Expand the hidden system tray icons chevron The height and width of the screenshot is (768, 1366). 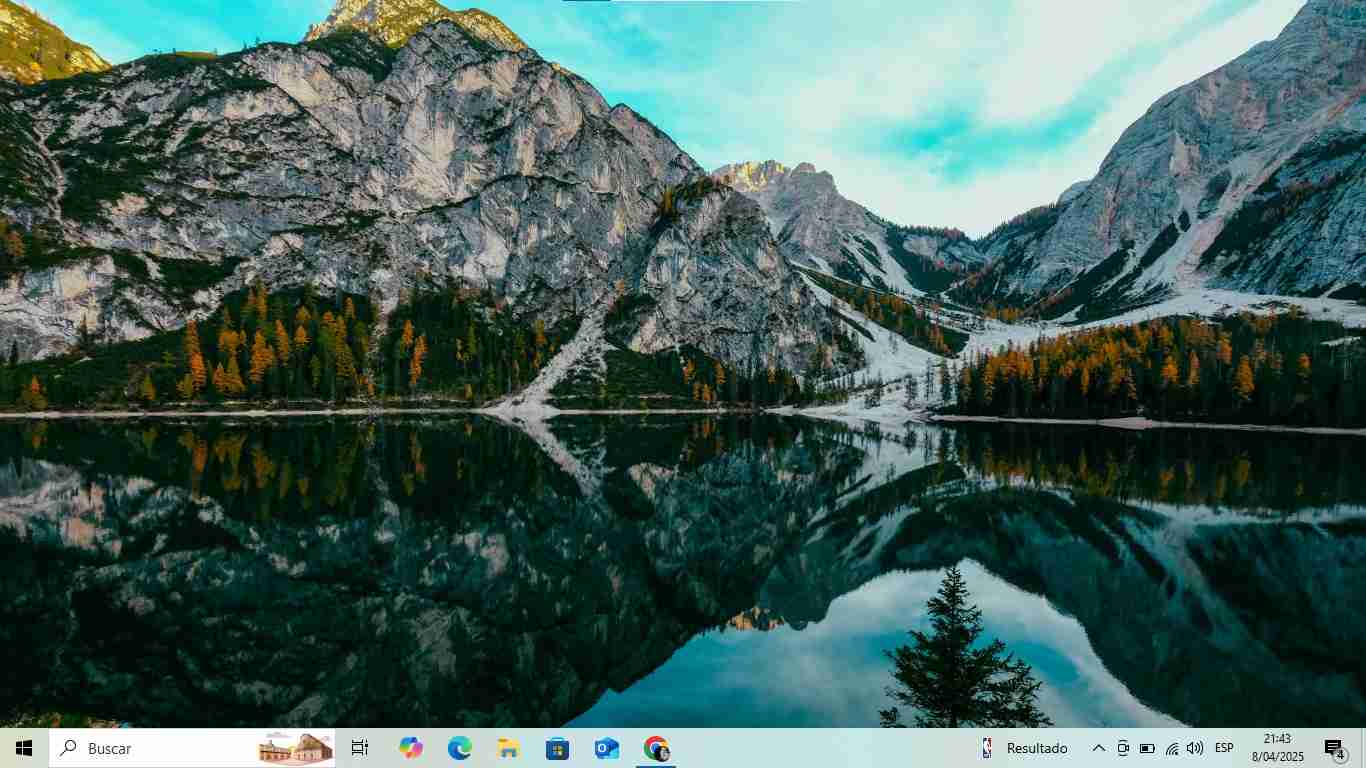click(1098, 748)
